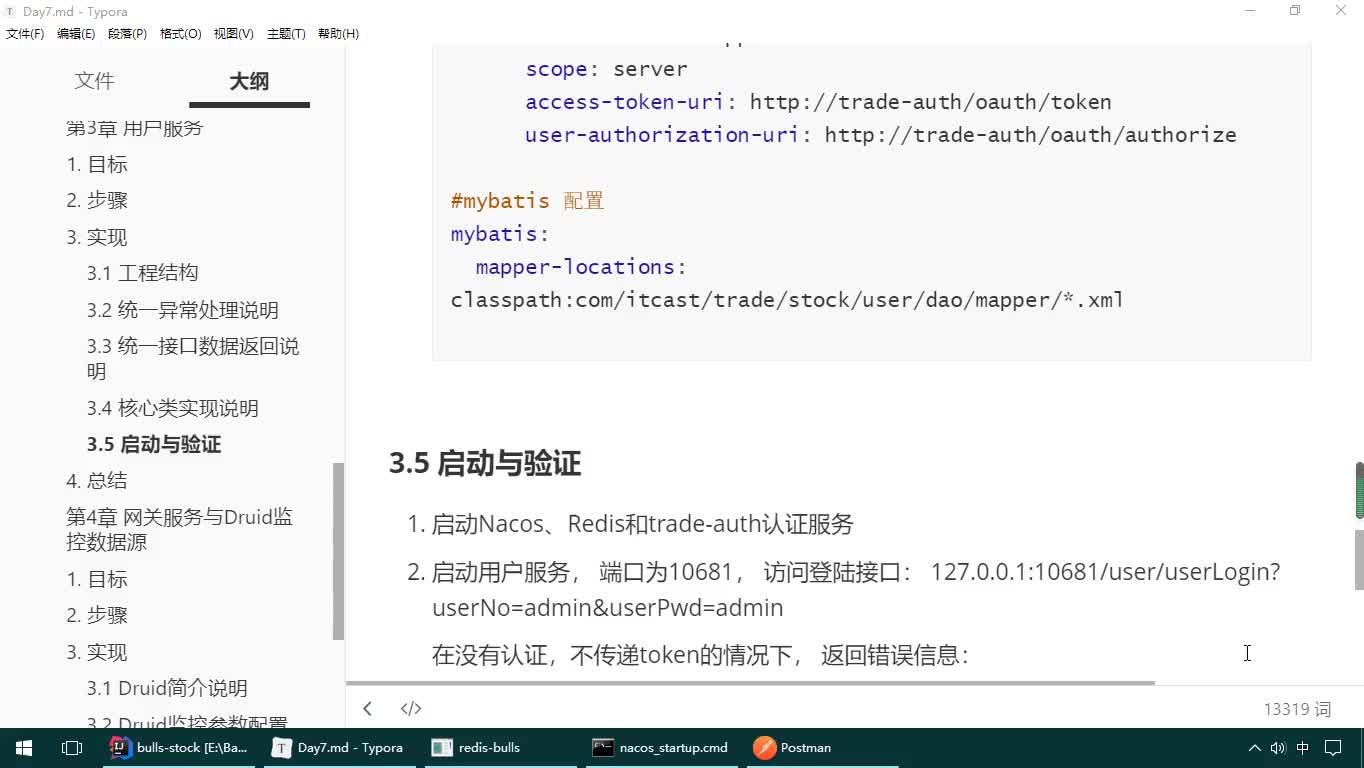Viewport: 1364px width, 768px height.
Task: Click the userNo=admin&userPwd=admin text
Action: point(607,608)
